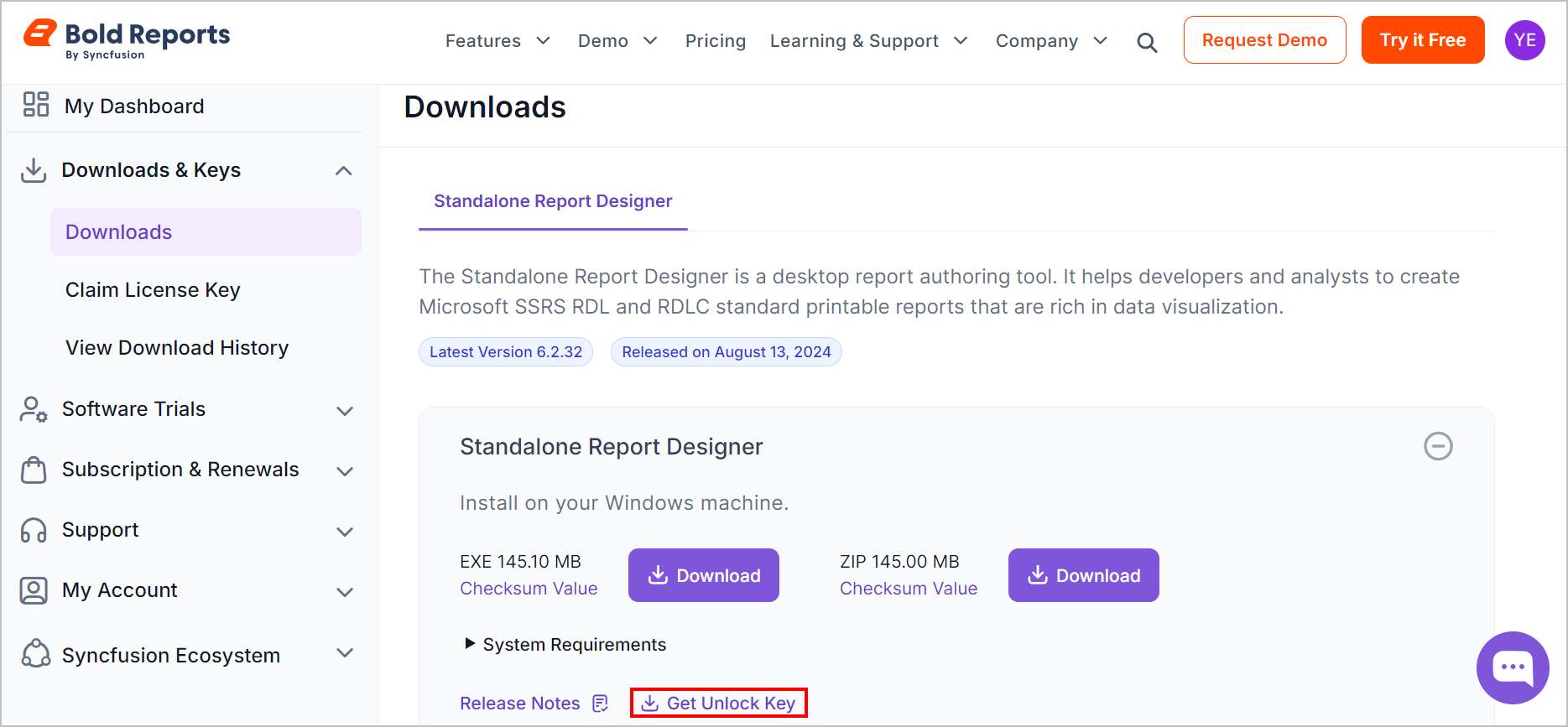Open the YE user avatar
The height and width of the screenshot is (727, 1568).
(x=1524, y=40)
